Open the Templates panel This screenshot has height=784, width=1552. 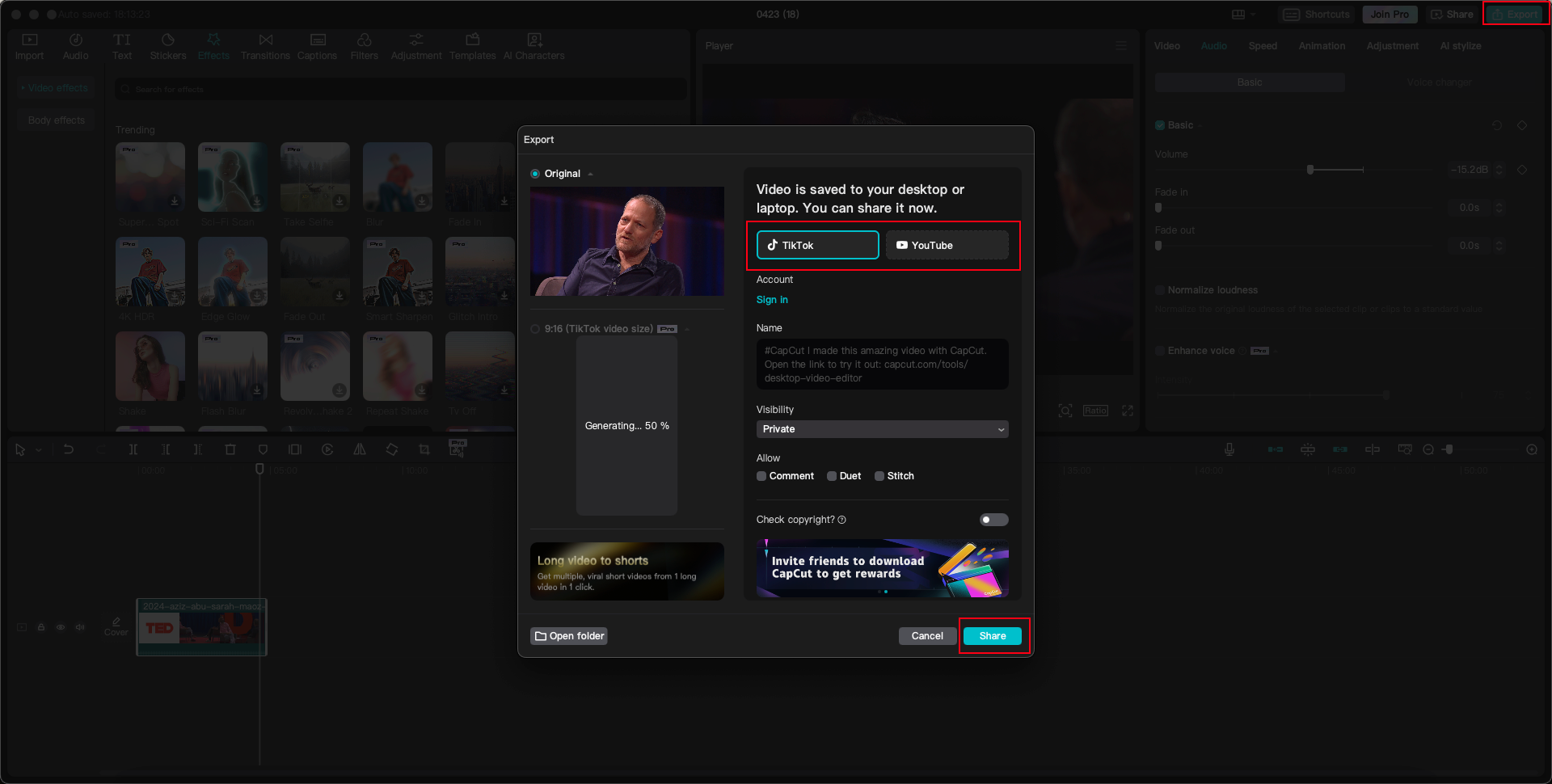pyautogui.click(x=472, y=45)
